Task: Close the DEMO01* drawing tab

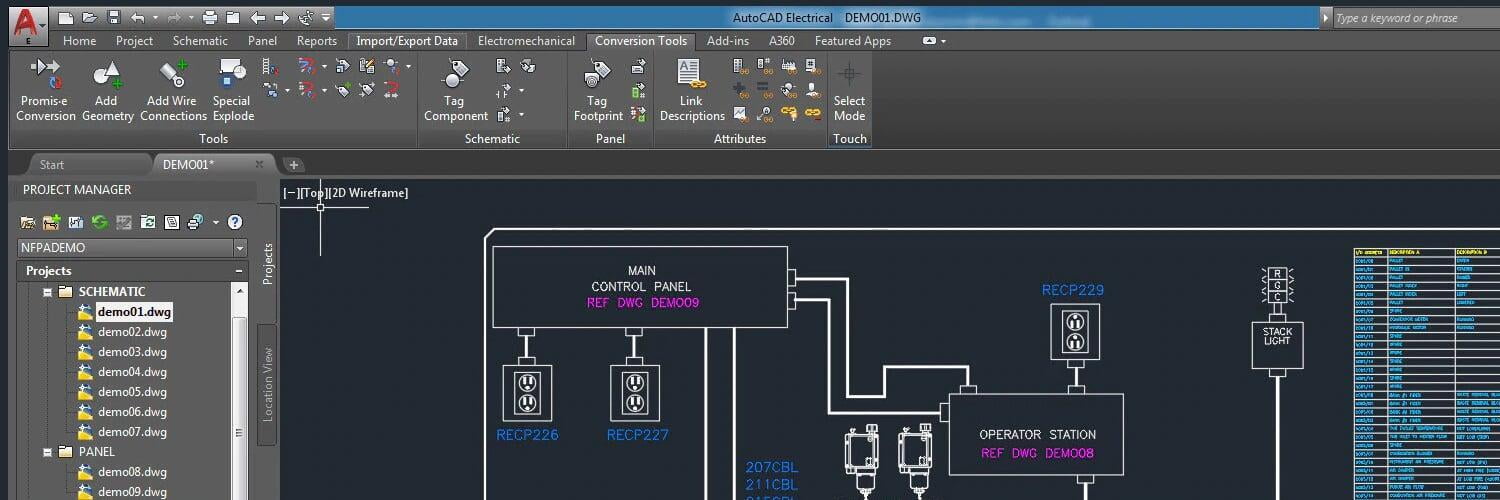Action: [259, 164]
